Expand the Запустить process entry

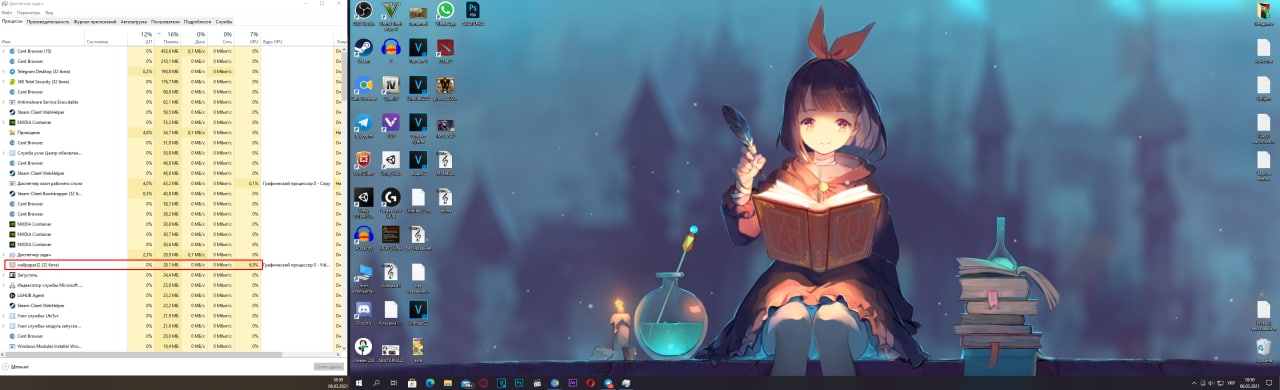[x=4, y=275]
